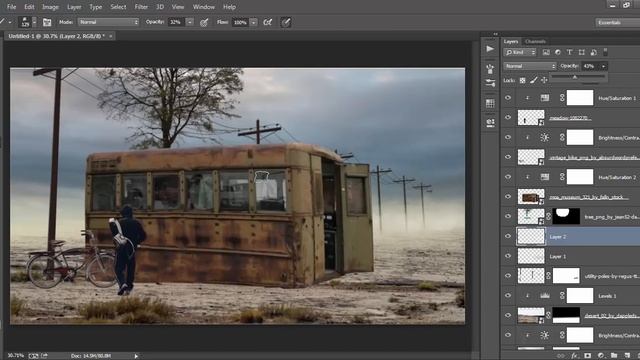Select the tree_png layer mask thumbnail
The height and width of the screenshot is (360, 640).
(x=566, y=216)
